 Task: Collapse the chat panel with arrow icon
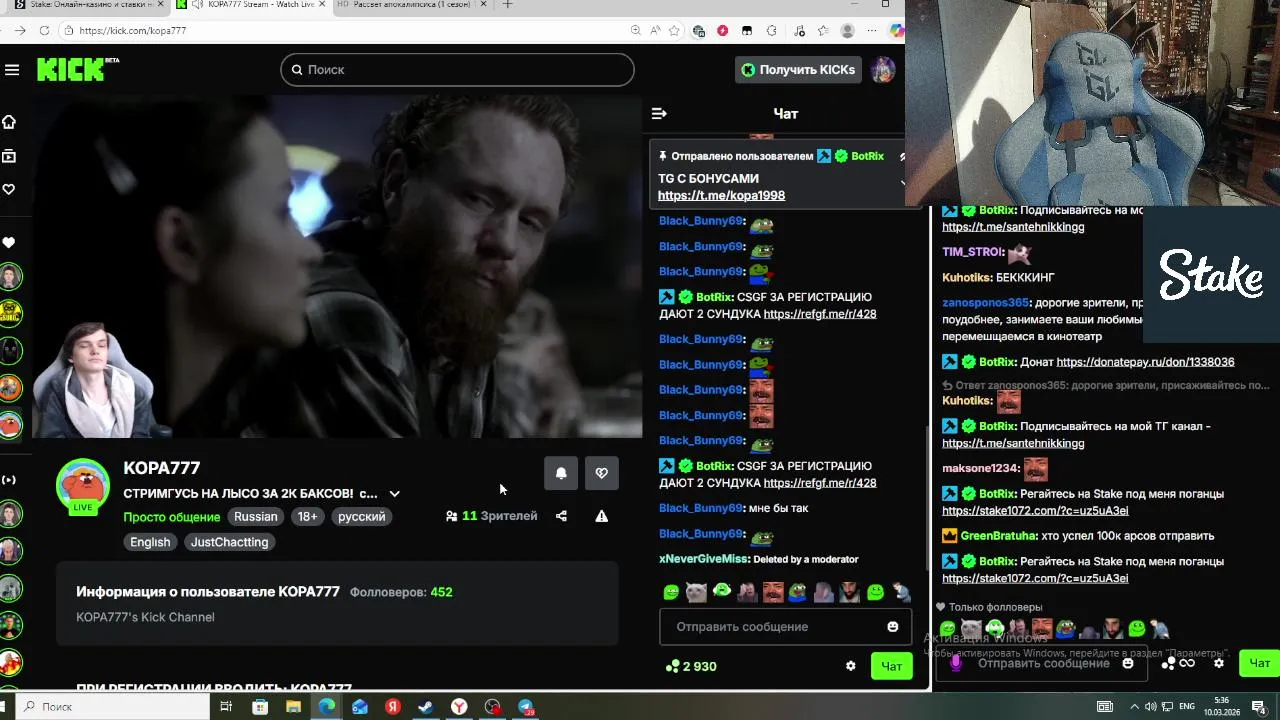pos(659,113)
